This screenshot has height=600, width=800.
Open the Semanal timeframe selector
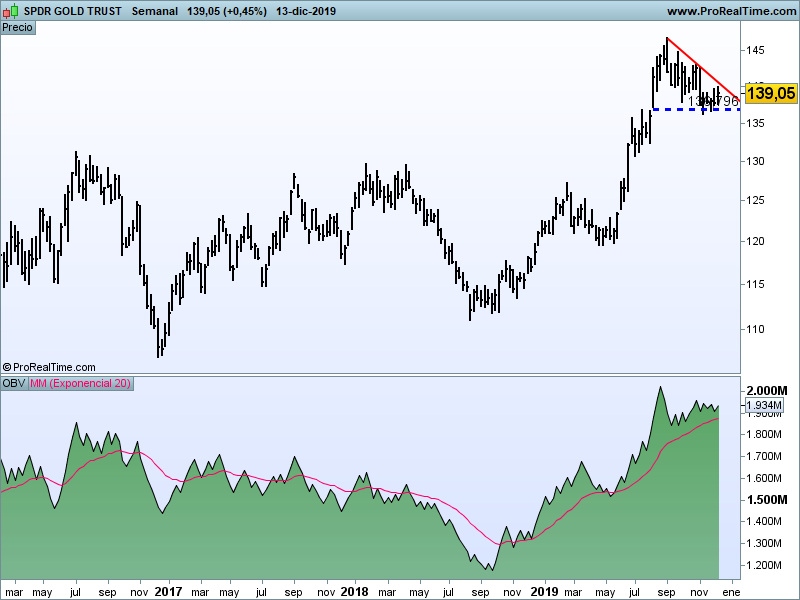154,11
